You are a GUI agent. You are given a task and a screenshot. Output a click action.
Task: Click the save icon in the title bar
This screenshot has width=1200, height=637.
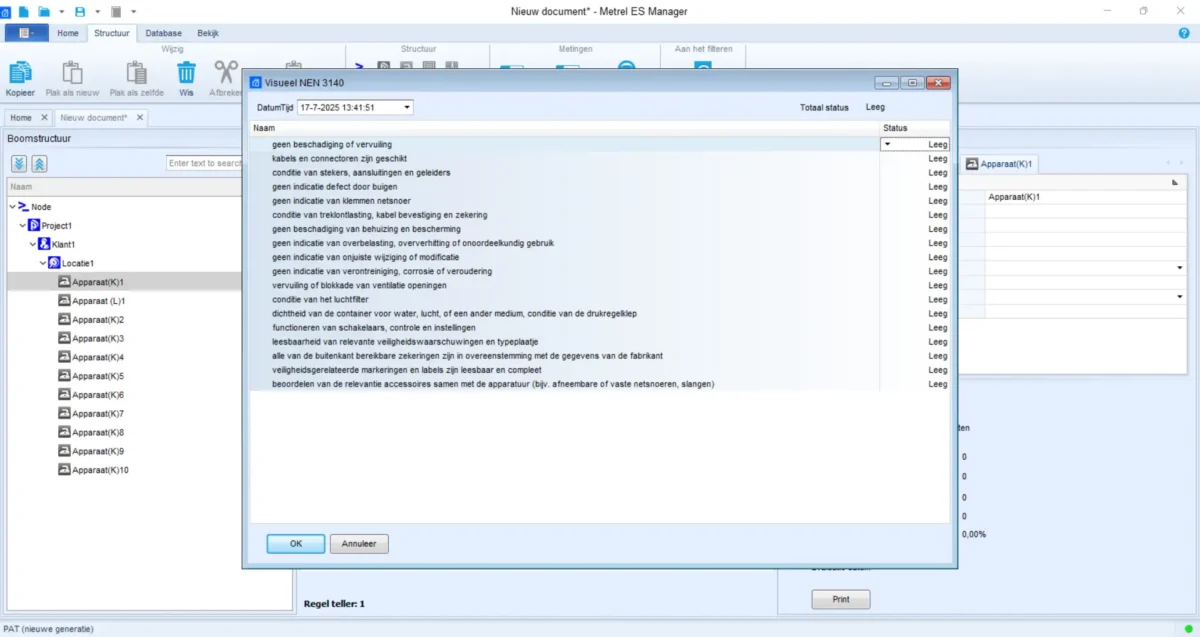(80, 11)
